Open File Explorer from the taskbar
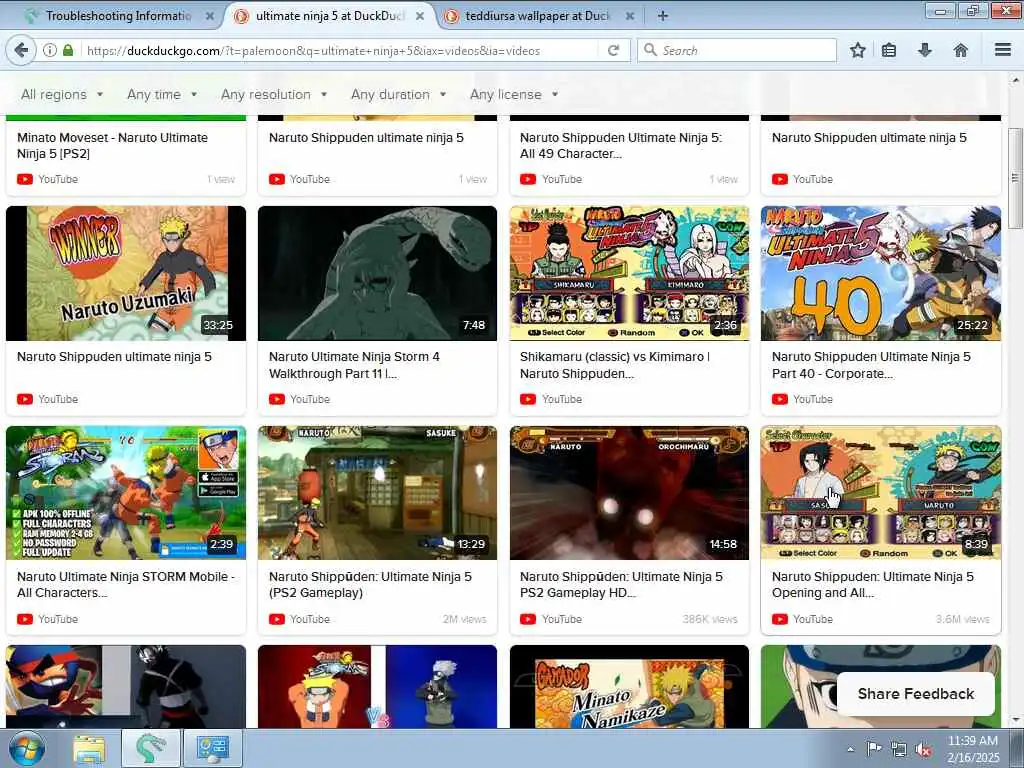Screen dimensions: 1024x768 coord(89,748)
